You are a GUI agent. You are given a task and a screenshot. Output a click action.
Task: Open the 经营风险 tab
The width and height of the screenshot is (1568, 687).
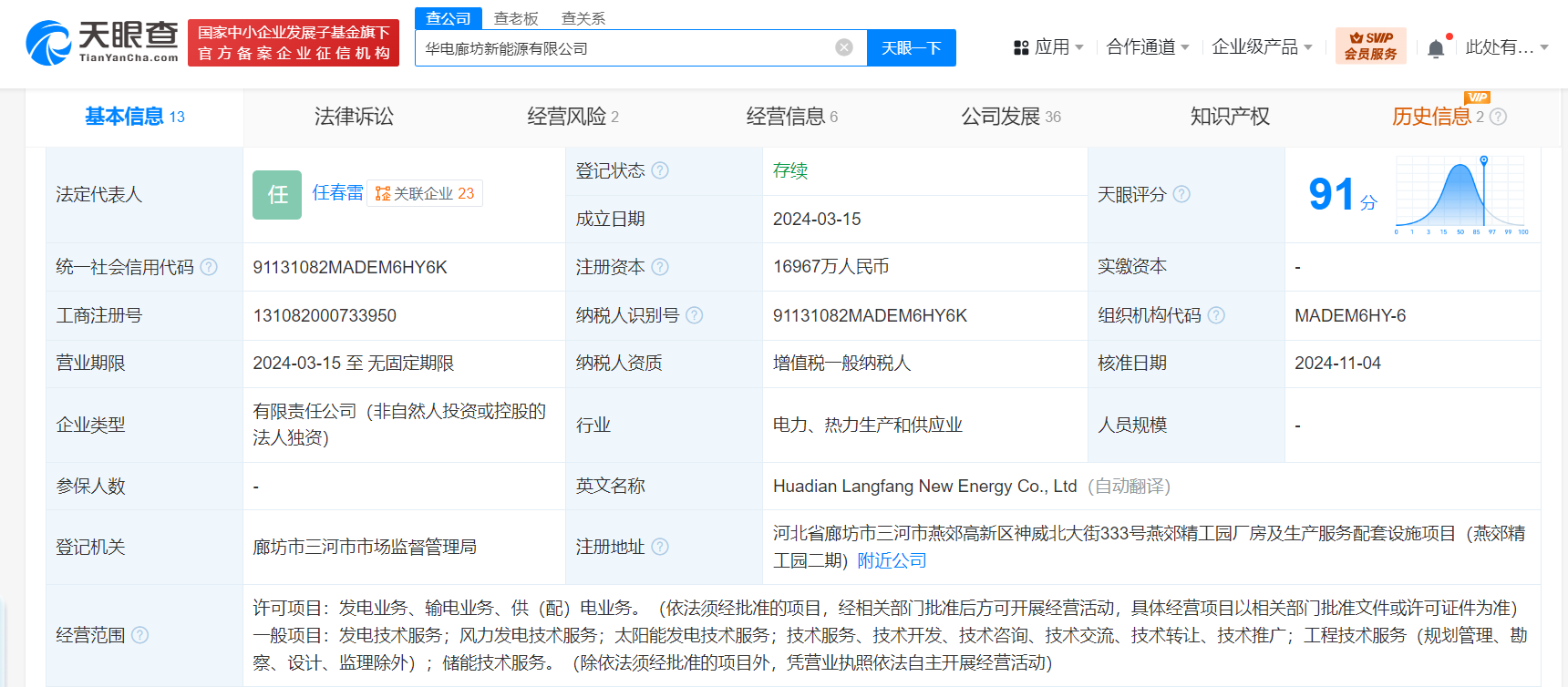tap(572, 117)
